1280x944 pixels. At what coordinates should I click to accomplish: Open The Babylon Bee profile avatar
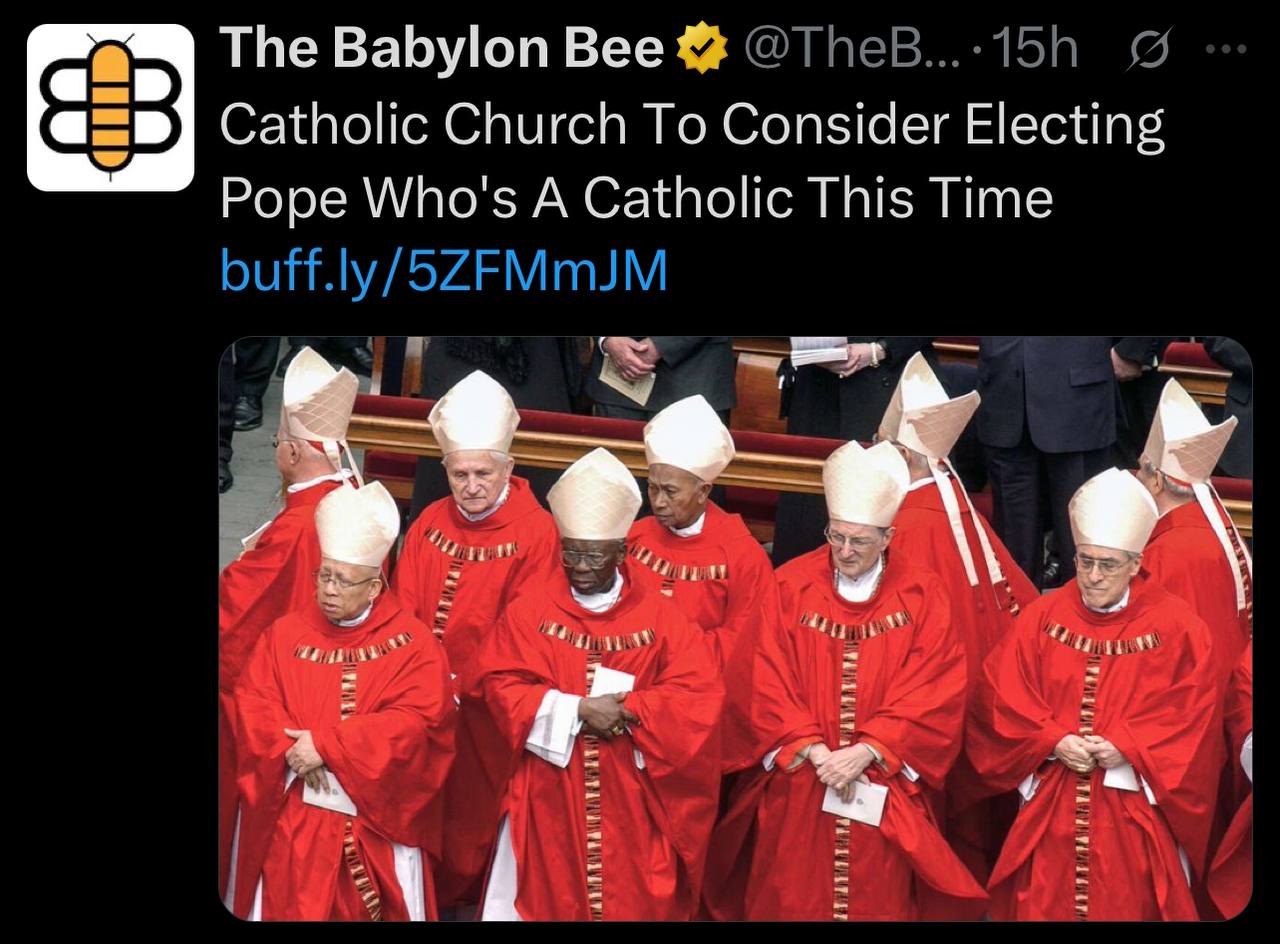pyautogui.click(x=110, y=107)
